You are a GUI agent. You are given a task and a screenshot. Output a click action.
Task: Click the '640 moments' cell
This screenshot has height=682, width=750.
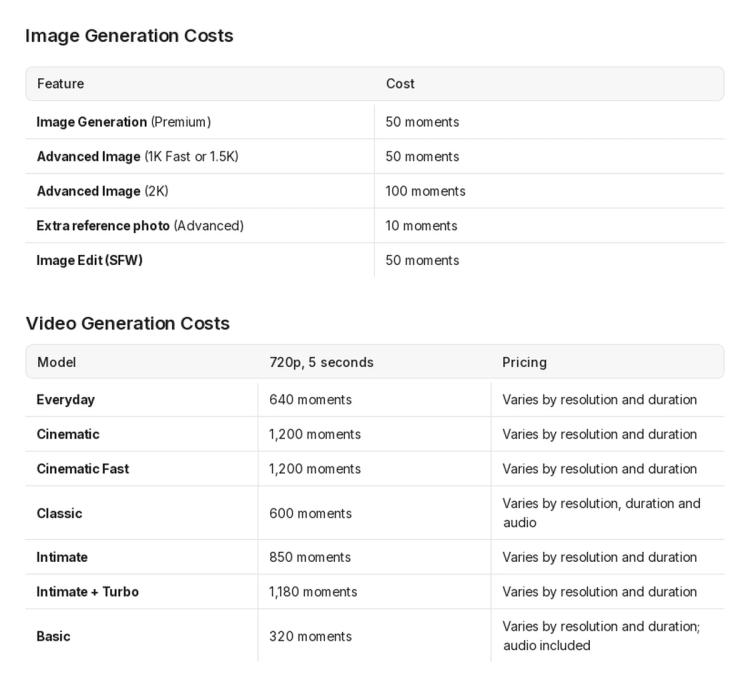(310, 400)
